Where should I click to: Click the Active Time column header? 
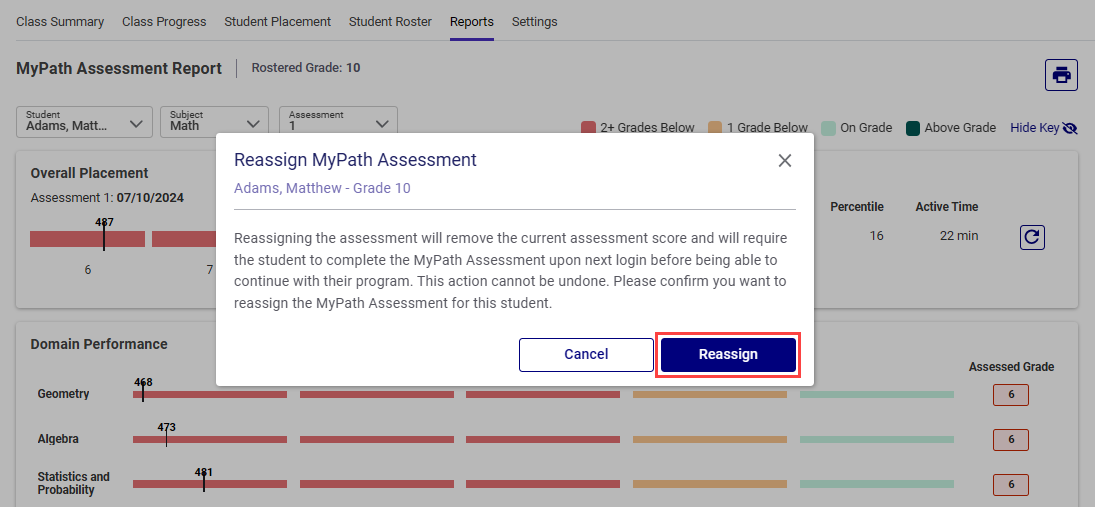947,207
